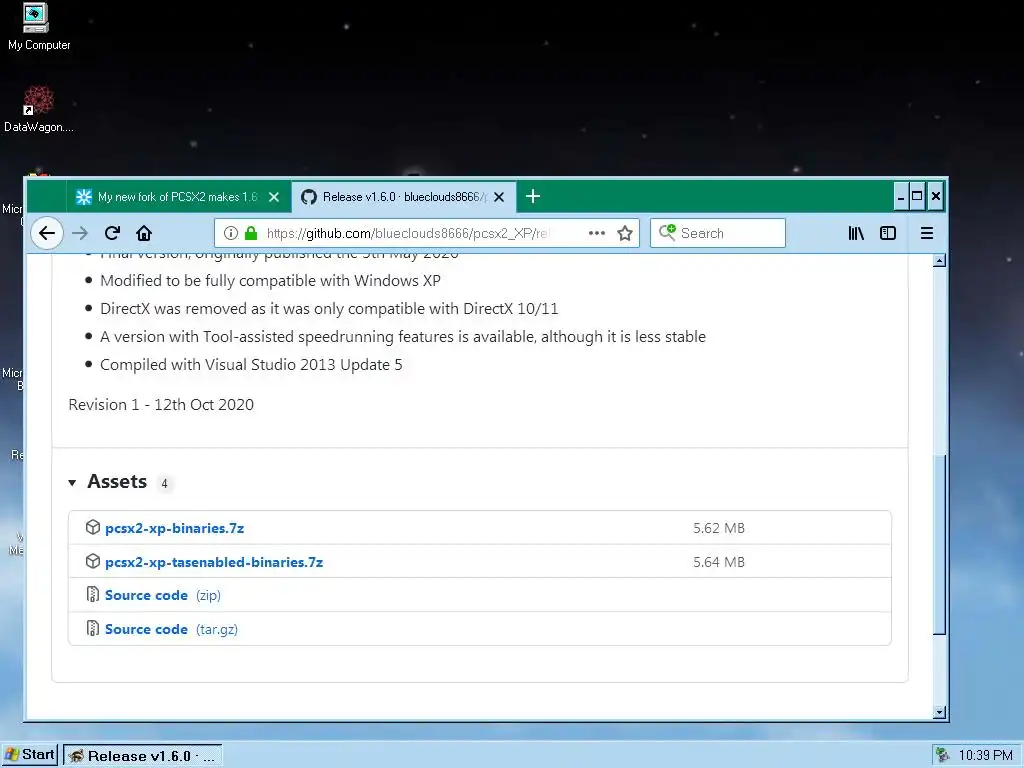Click the taskbar clock showing 10:39 PM
The height and width of the screenshot is (768, 1024).
985,756
